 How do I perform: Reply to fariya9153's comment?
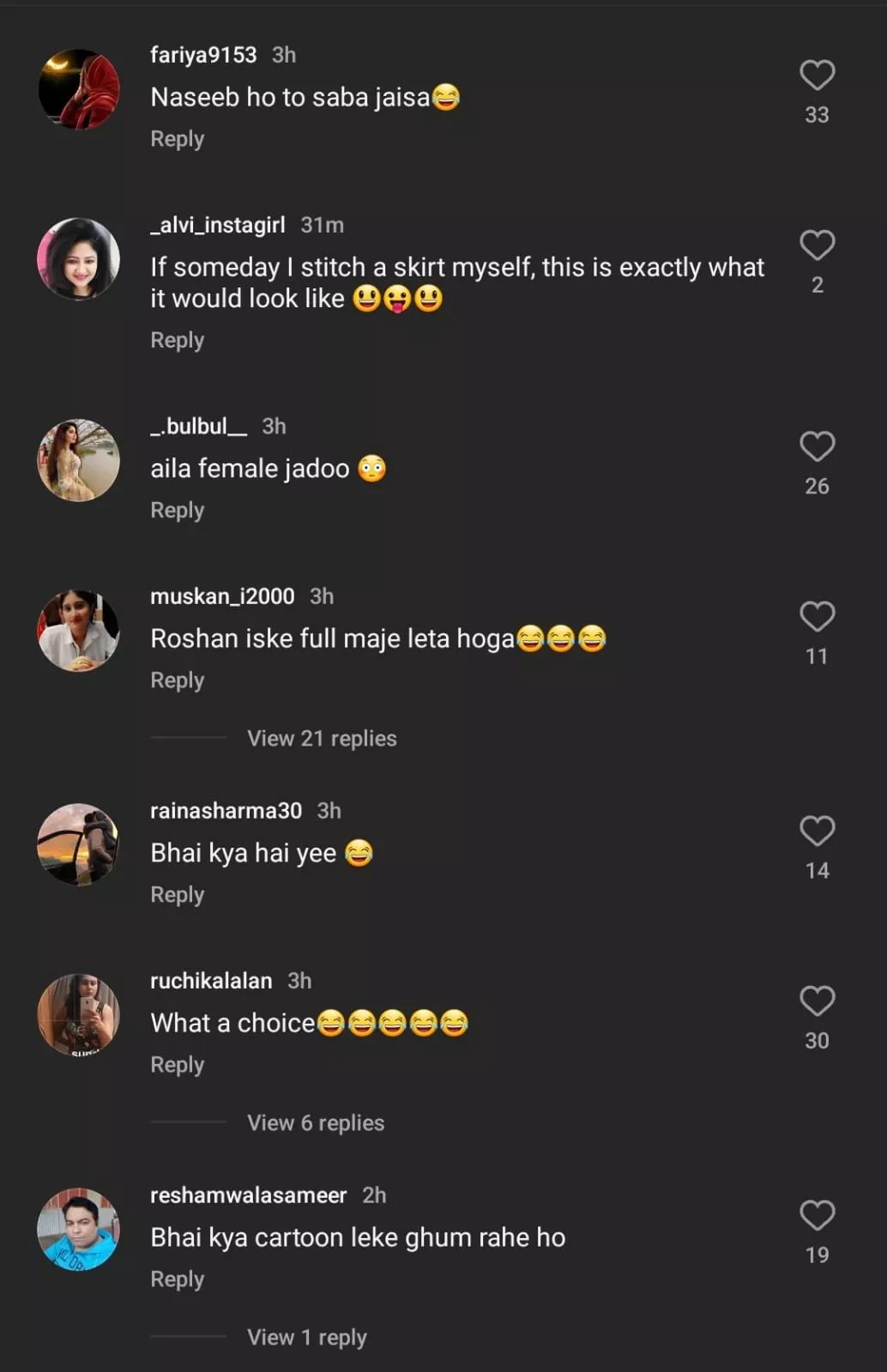(178, 139)
